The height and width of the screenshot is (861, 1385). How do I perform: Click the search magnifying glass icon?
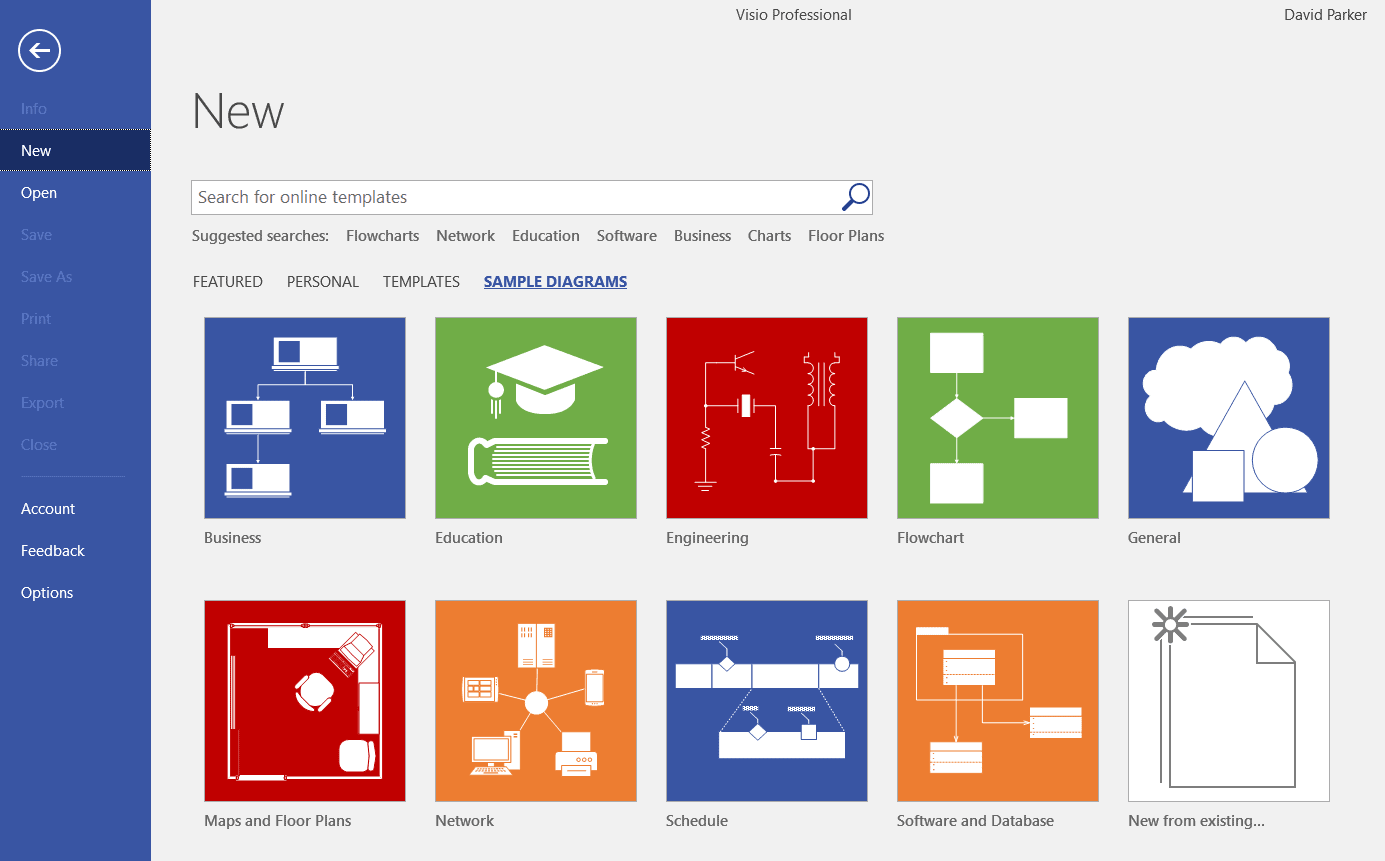(855, 197)
